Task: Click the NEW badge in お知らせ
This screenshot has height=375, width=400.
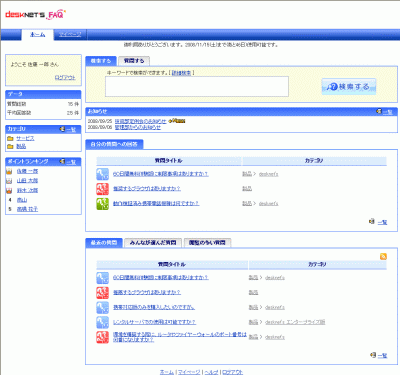Action: point(177,121)
